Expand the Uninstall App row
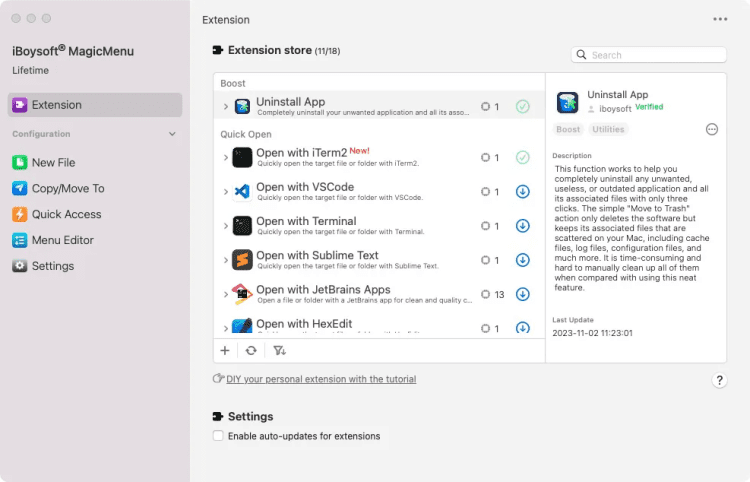Screen dimensions: 750x482 tap(226, 106)
